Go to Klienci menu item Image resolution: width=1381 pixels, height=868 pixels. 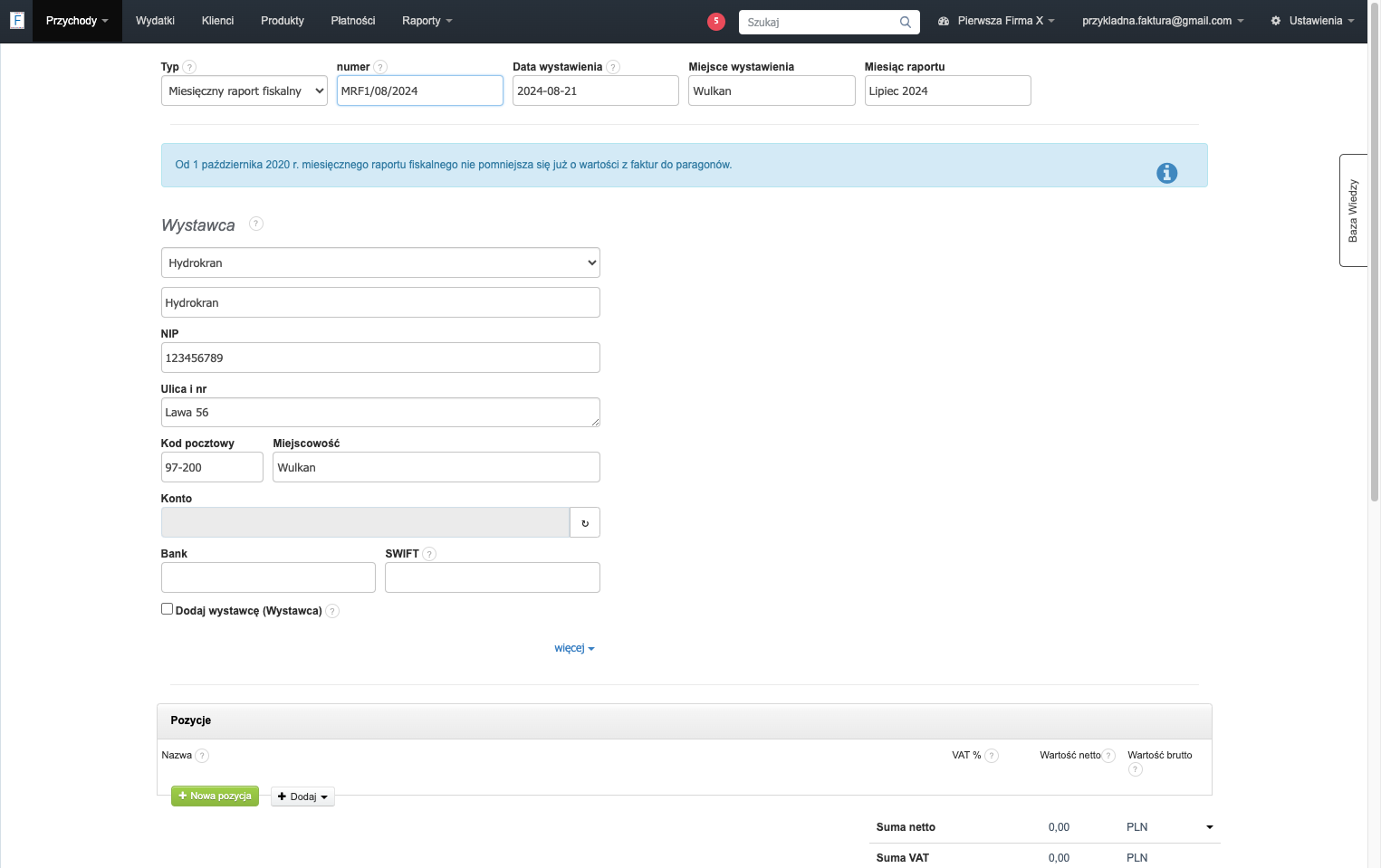click(217, 21)
